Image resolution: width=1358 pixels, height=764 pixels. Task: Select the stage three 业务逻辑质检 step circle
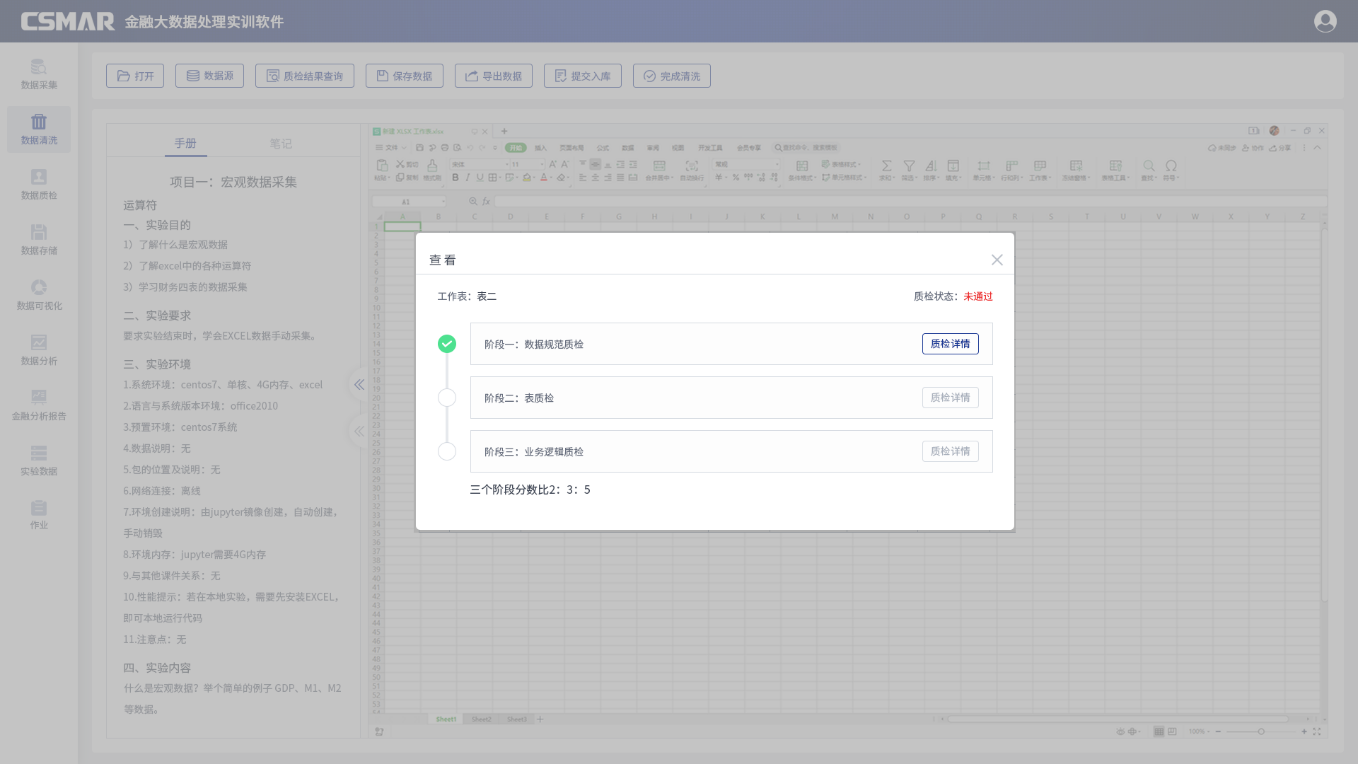coord(447,452)
